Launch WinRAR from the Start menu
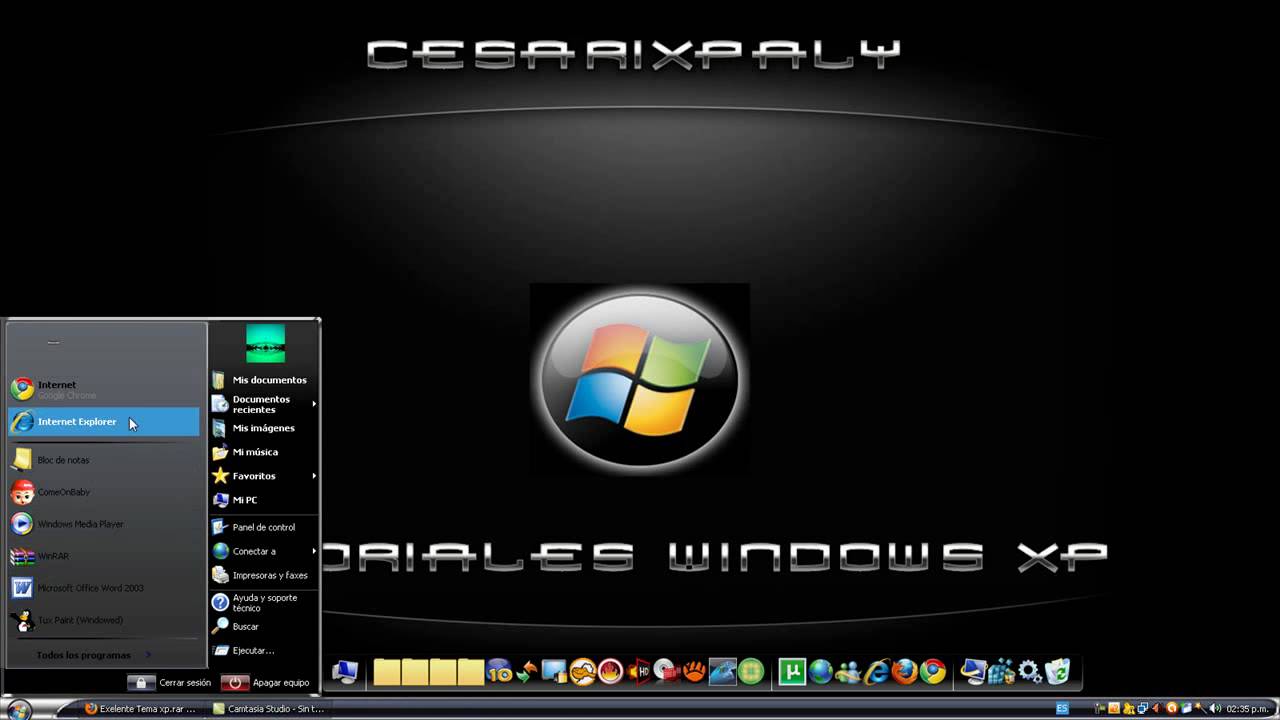Viewport: 1280px width, 720px height. (103, 556)
